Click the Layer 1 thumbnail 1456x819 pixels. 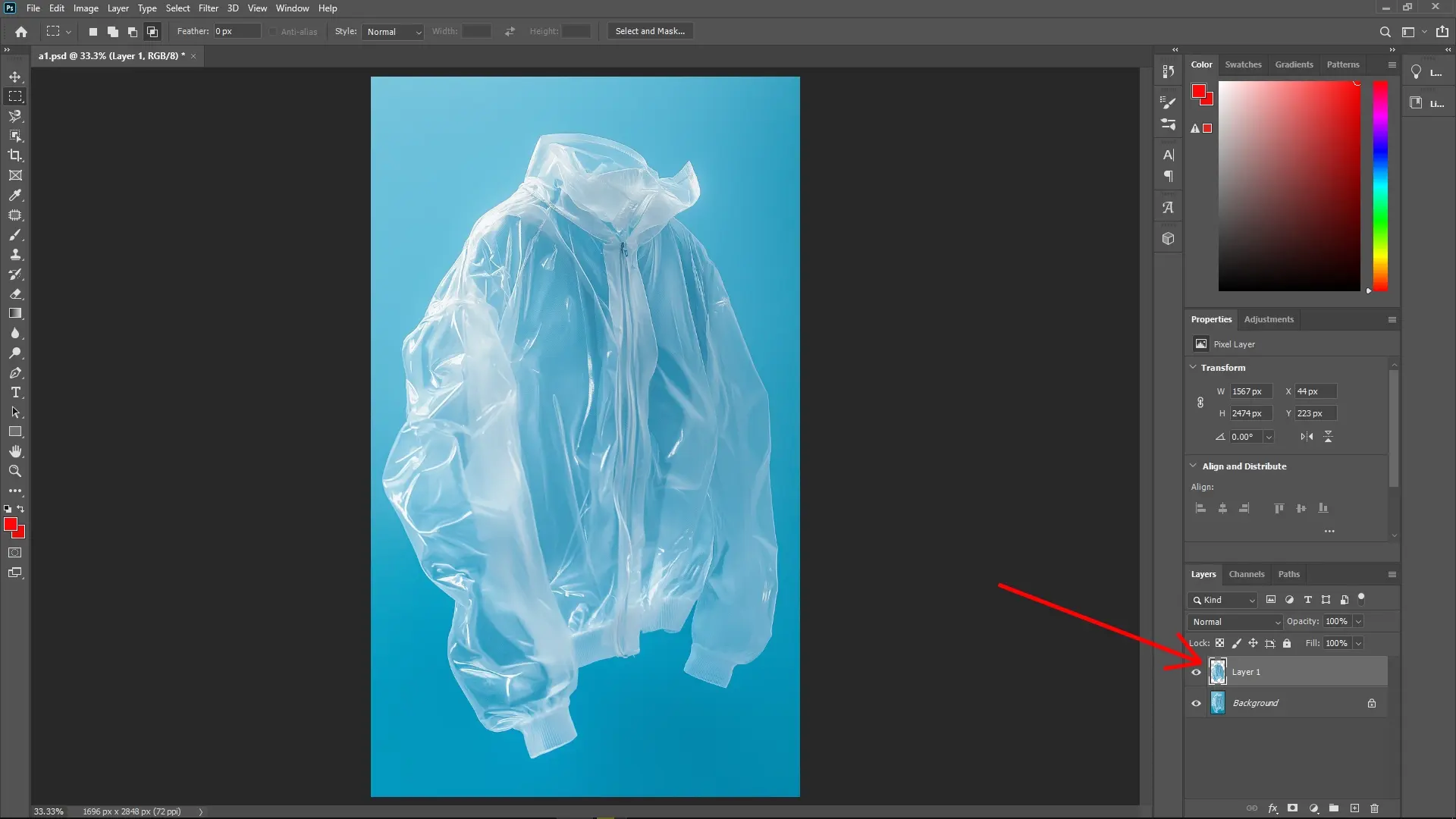pos(1218,671)
